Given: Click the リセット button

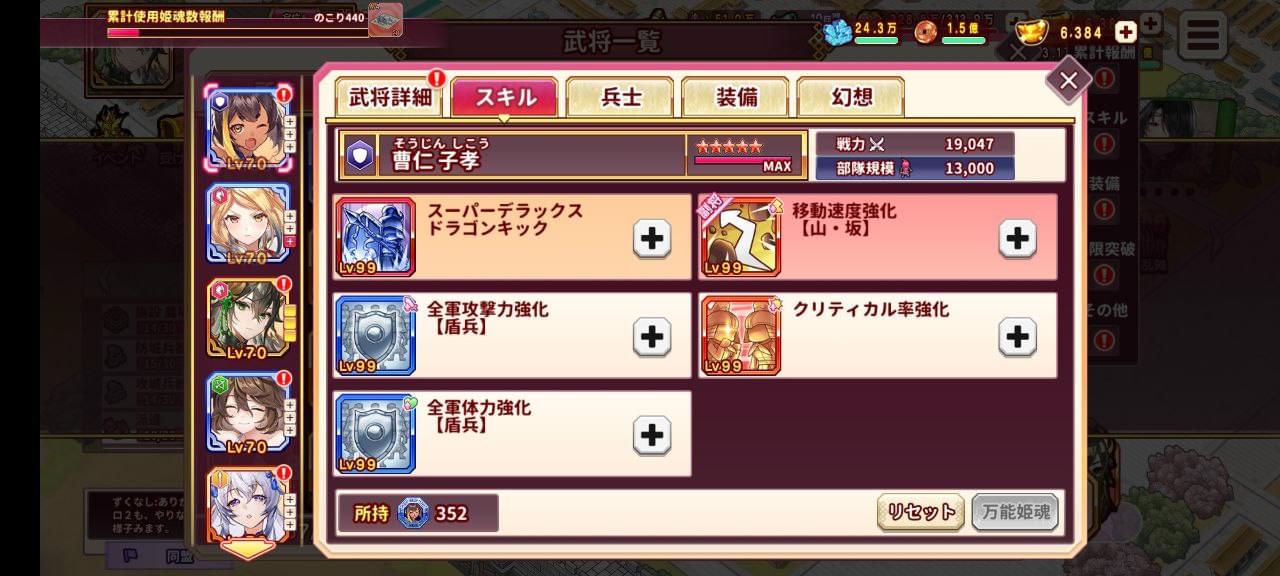Looking at the screenshot, I should (921, 512).
